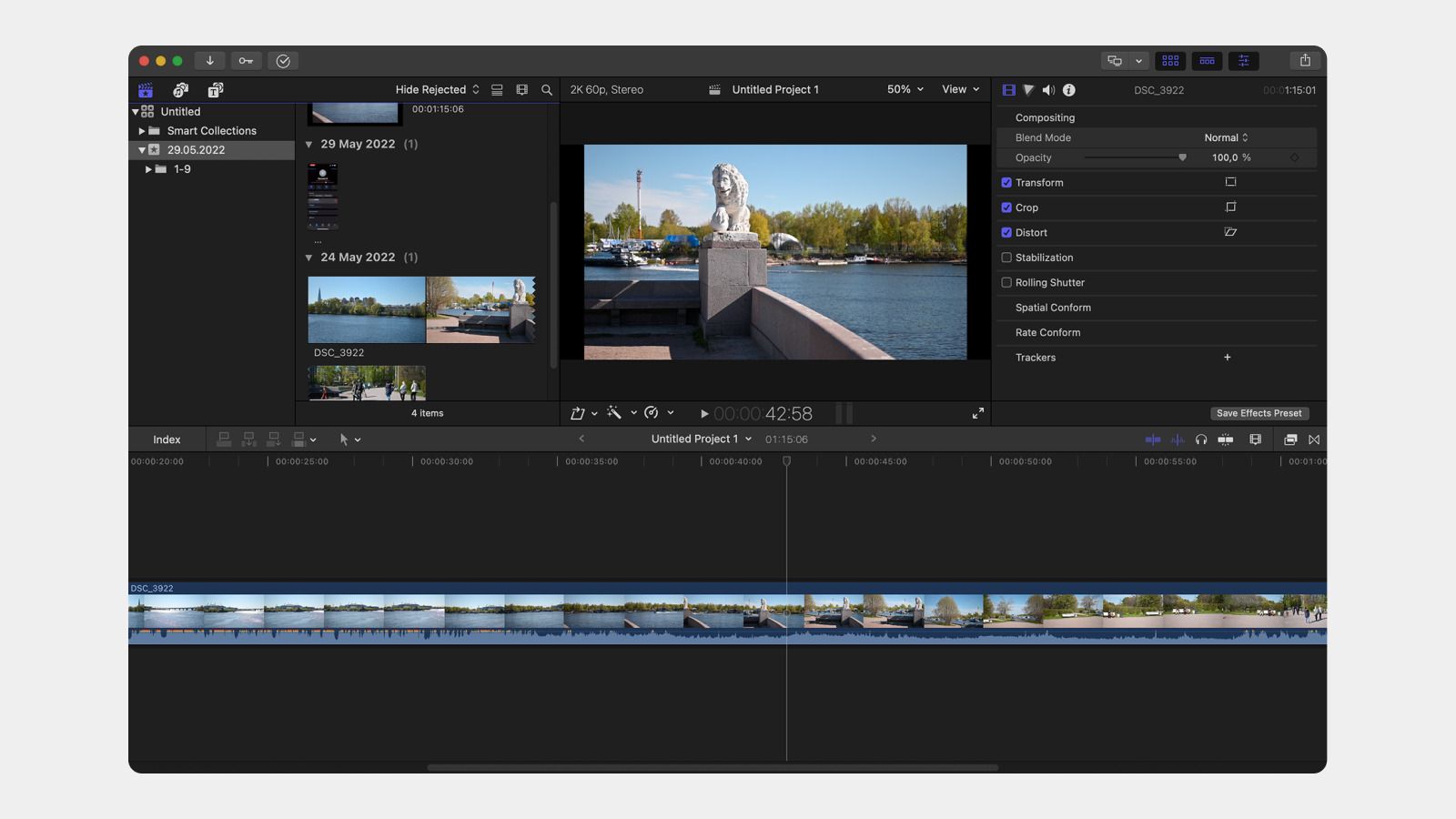The height and width of the screenshot is (819, 1456).
Task: Toggle the Browser panel button
Action: point(1170,61)
